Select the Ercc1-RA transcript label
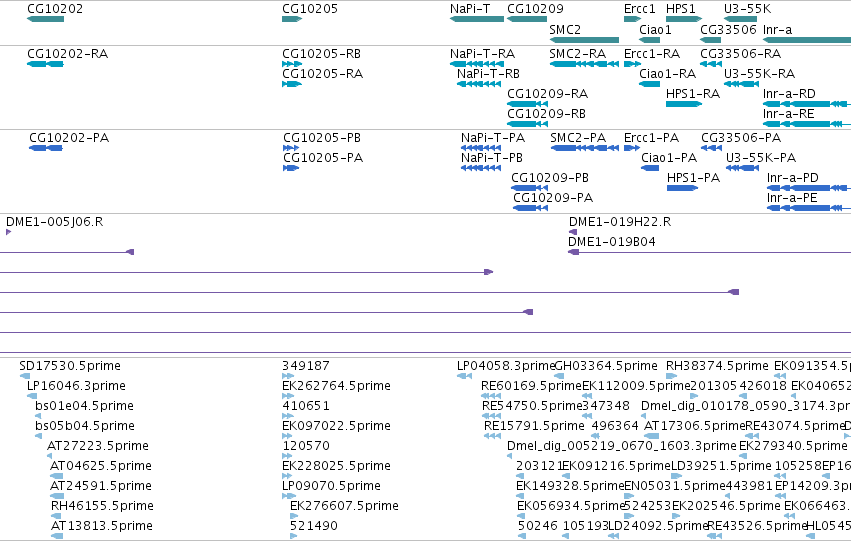Screen dimensions: 851x541 (652, 54)
